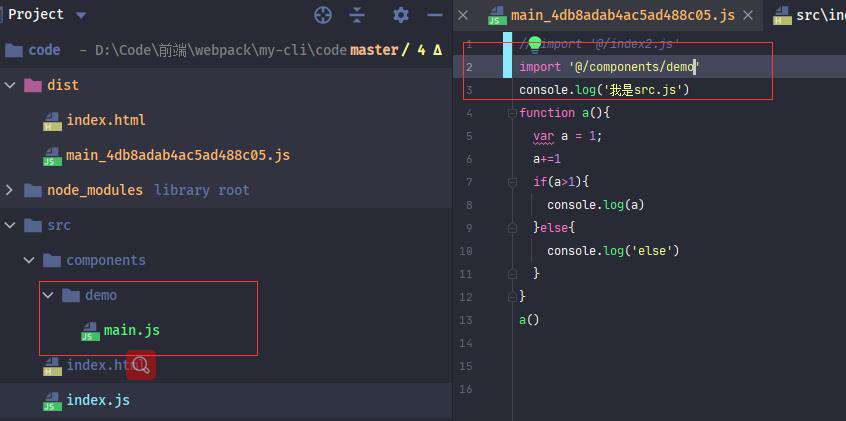The image size is (846, 421).
Task: Click the node_modules folder icon
Action: click(33, 190)
